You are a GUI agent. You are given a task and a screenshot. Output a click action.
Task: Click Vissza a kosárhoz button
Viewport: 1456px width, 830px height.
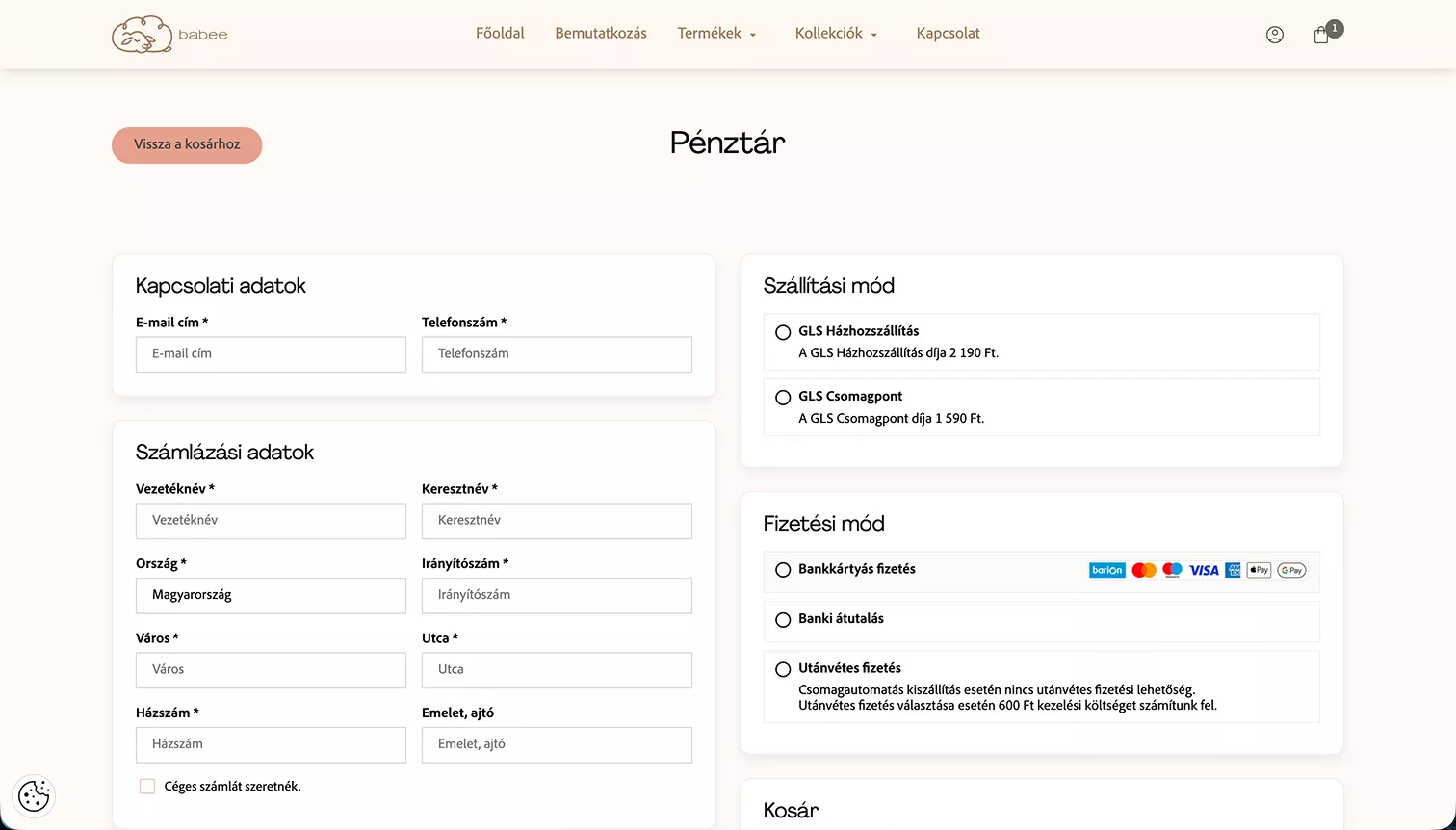[187, 144]
